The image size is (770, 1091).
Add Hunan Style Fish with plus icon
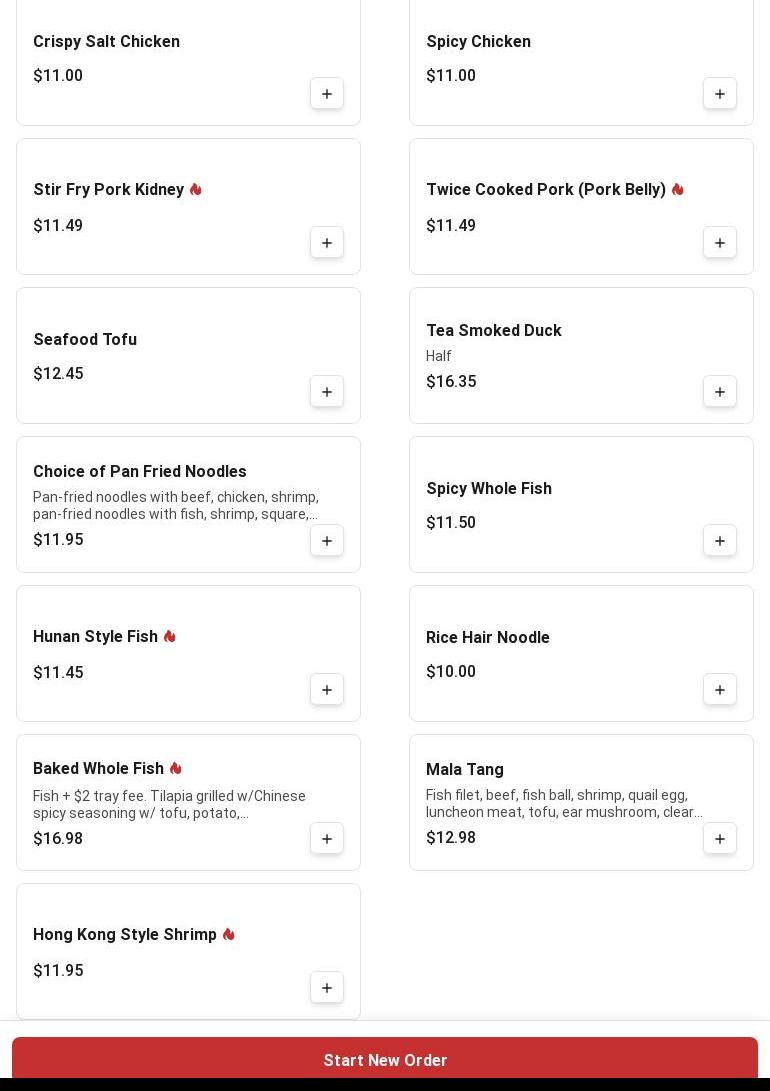(327, 690)
